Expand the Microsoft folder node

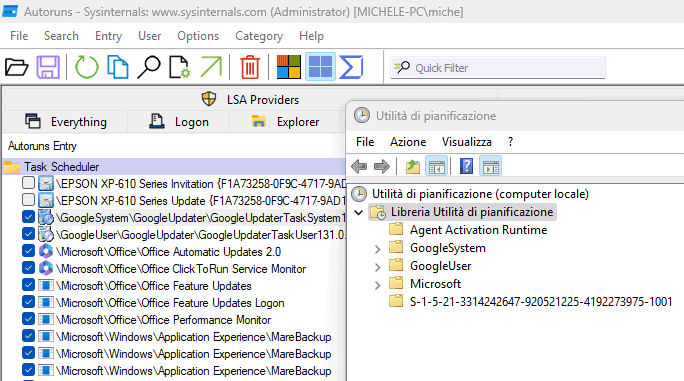[x=378, y=285]
